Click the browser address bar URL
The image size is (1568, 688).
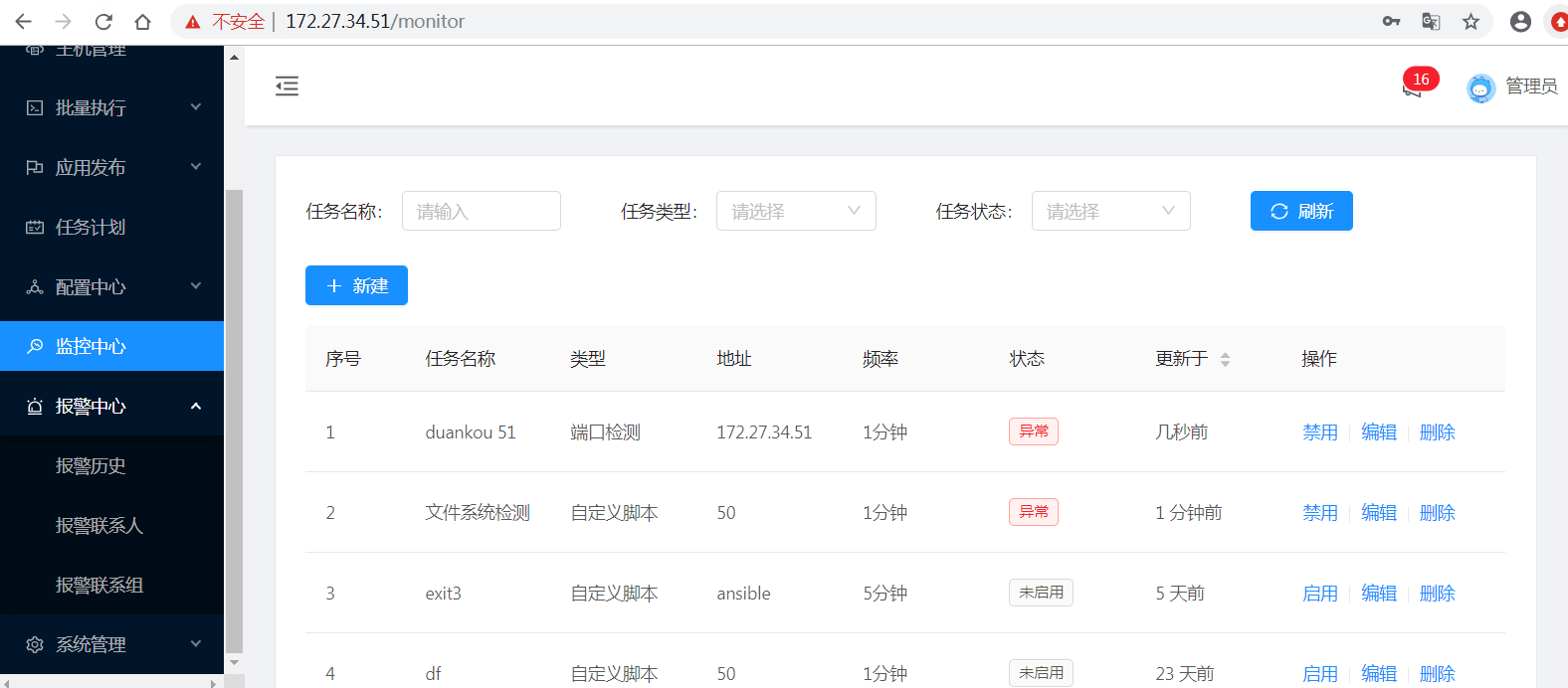point(375,21)
